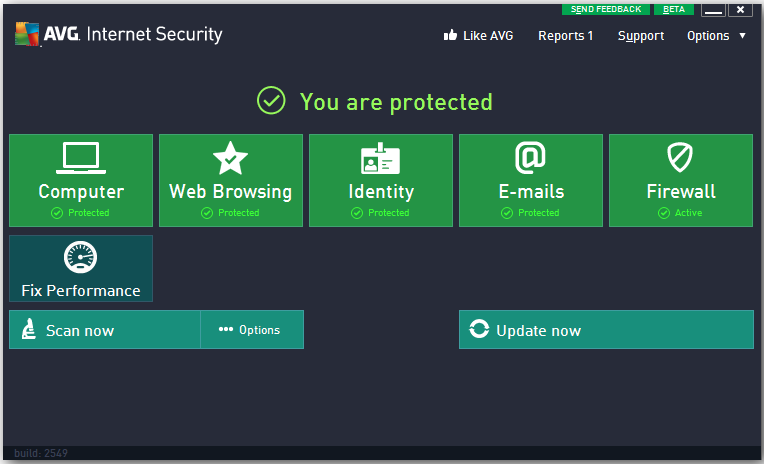Open the Computer protection tile label
Image resolution: width=764 pixels, height=464 pixels.
click(x=81, y=192)
